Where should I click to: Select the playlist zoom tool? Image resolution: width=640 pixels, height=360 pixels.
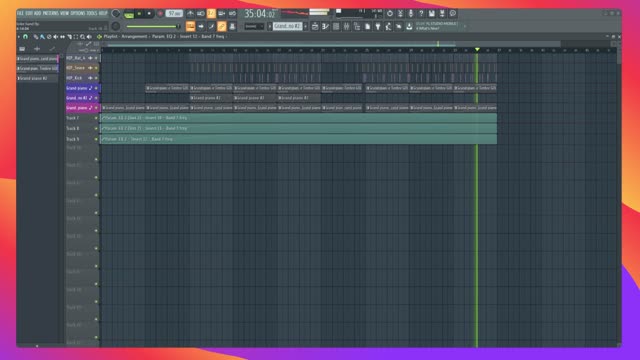(x=82, y=37)
